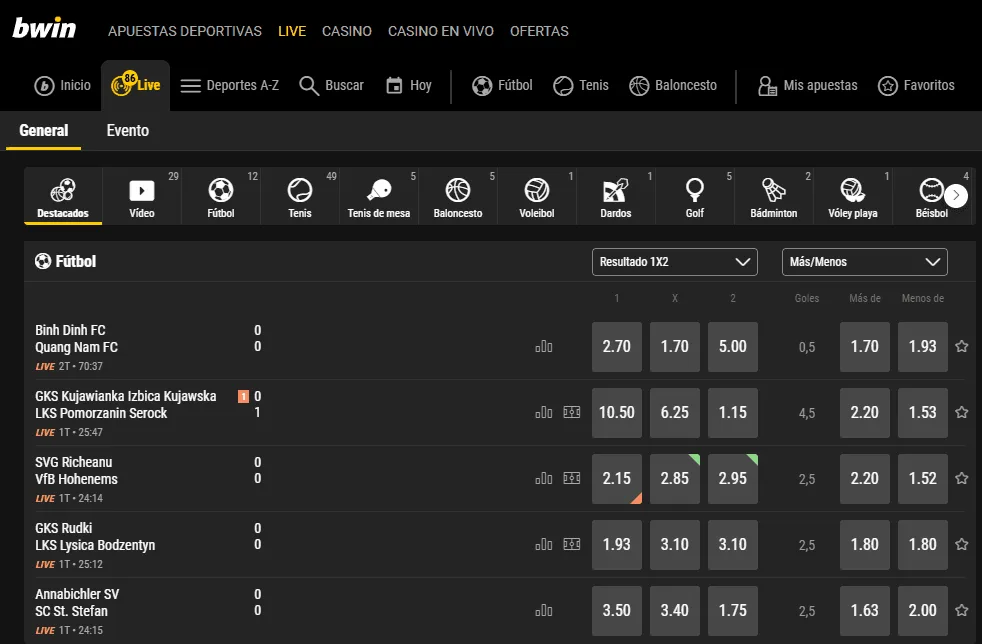982x644 pixels.
Task: Select the Live section with 86 badge
Action: (x=135, y=85)
